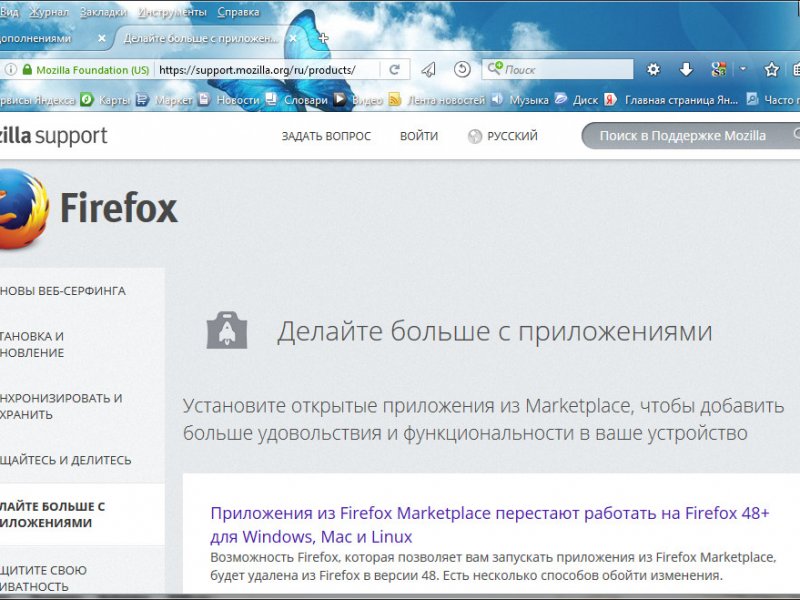This screenshot has width=800, height=600.
Task: Select Установка и обновление sidebar topic
Action: tap(32, 344)
